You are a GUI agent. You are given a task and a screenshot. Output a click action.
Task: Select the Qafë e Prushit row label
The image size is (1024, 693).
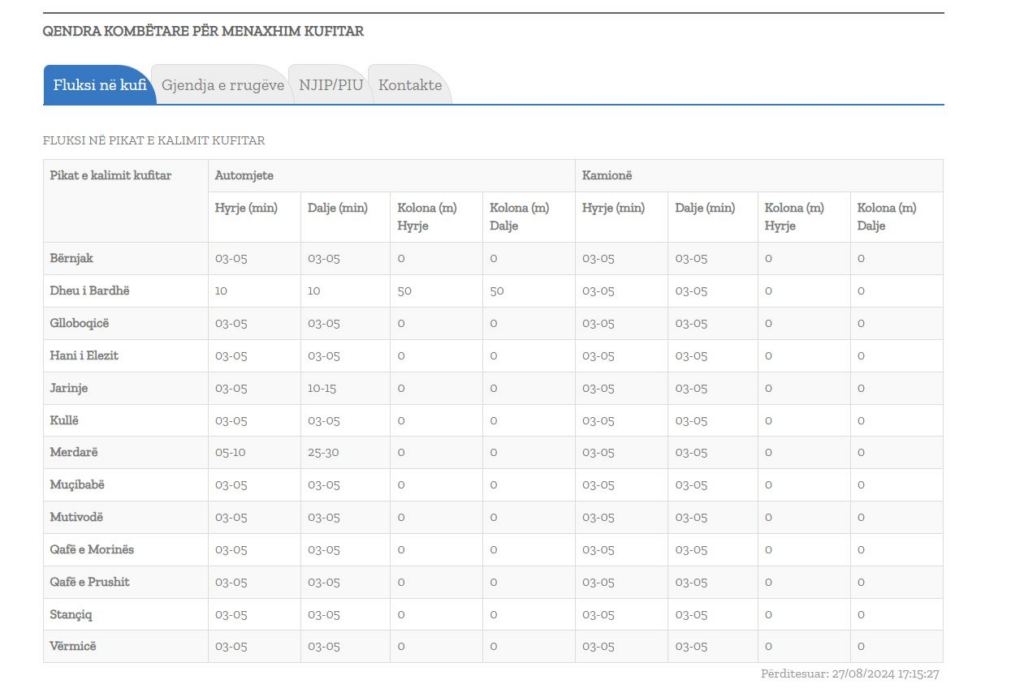click(89, 582)
